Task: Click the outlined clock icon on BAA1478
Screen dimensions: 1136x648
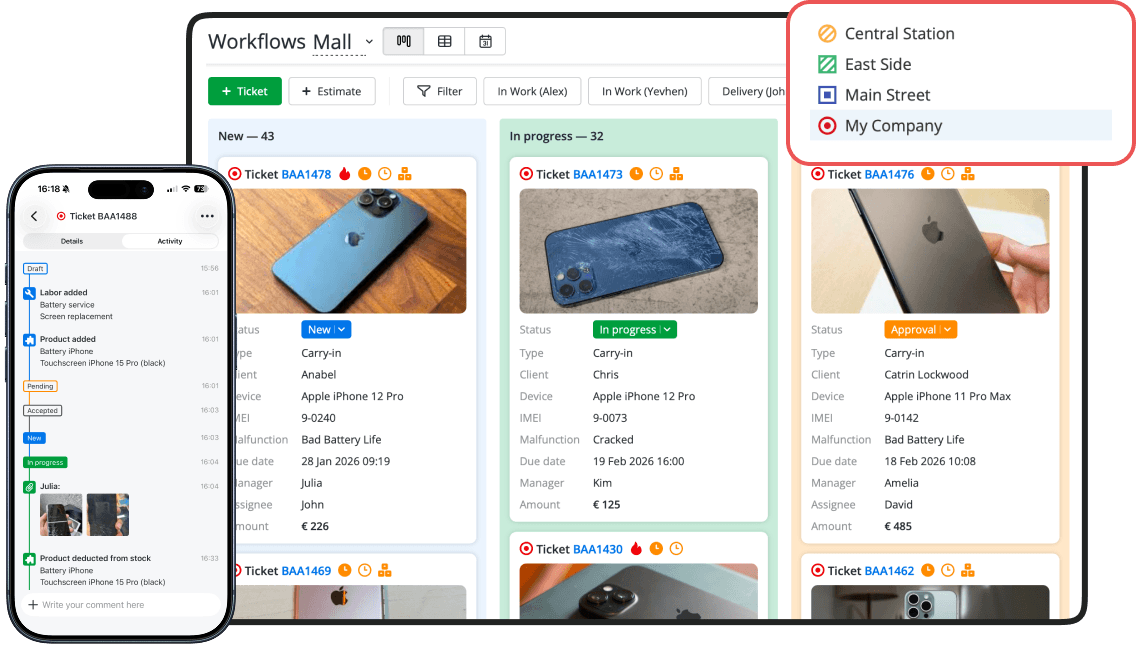Action: point(385,173)
